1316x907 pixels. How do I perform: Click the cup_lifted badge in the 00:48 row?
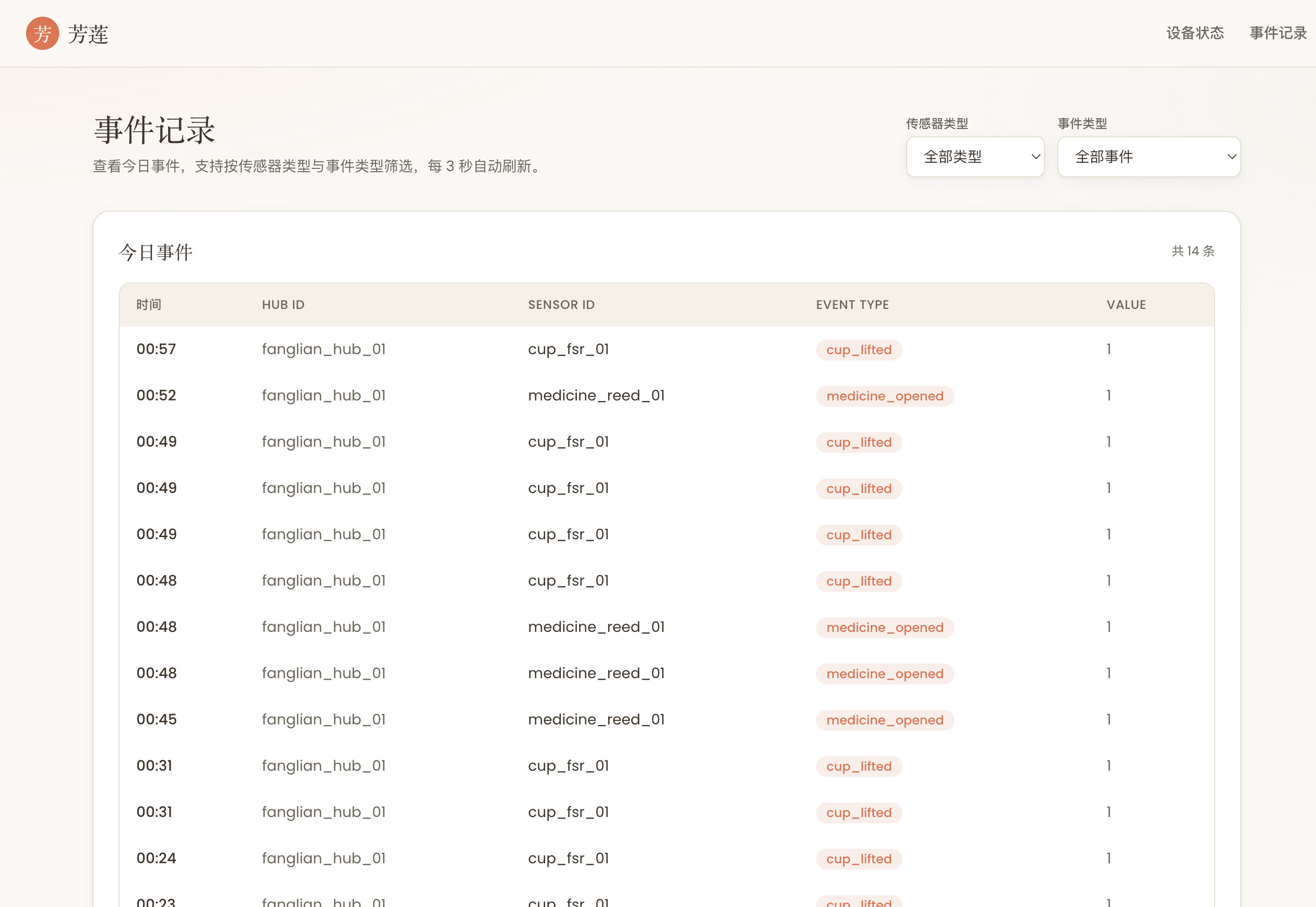coord(859,581)
